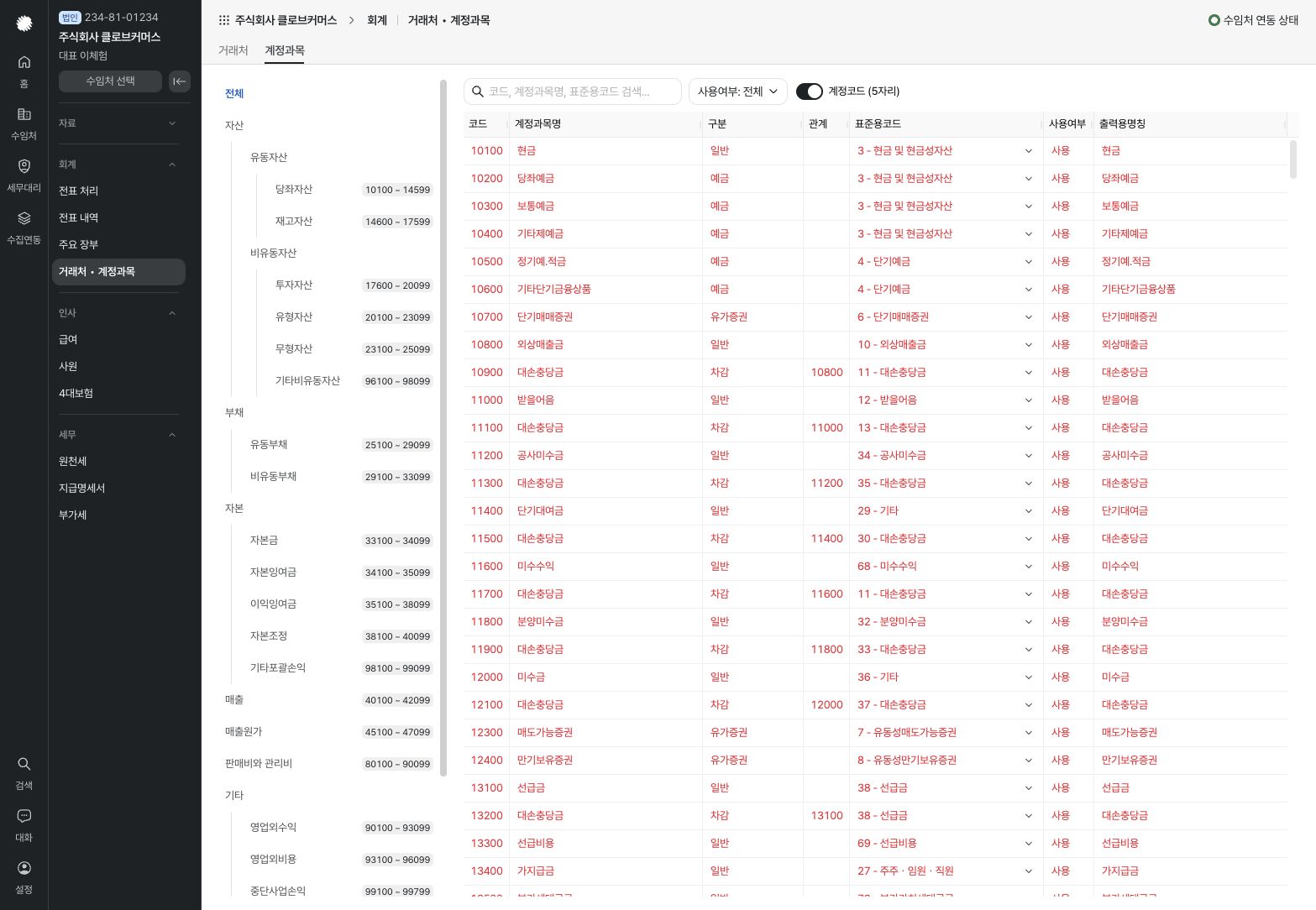Open 검색 magnifier icon in left rail

coord(24,764)
